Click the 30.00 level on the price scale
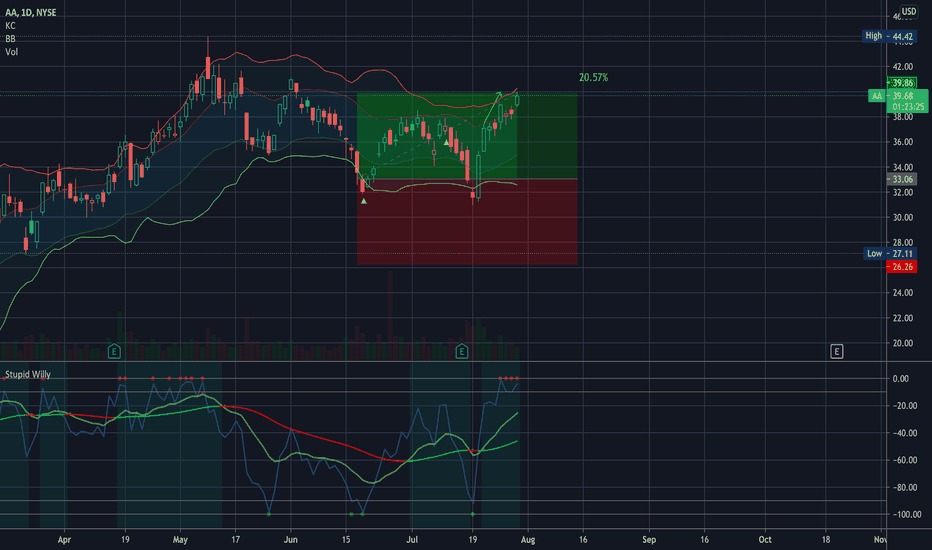 pyautogui.click(x=902, y=217)
